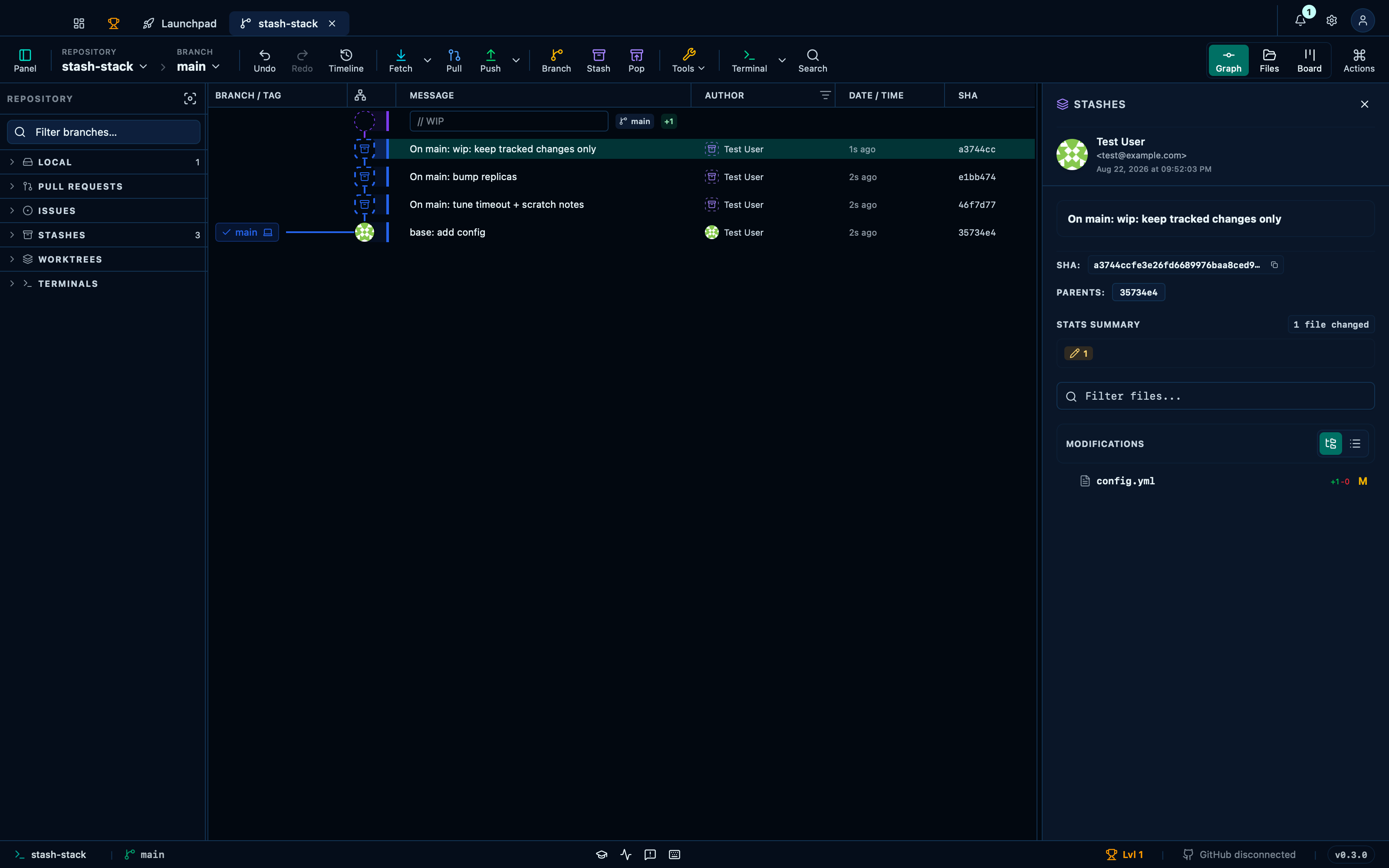Switch to Files view
This screenshot has width=1389, height=868.
(1269, 60)
